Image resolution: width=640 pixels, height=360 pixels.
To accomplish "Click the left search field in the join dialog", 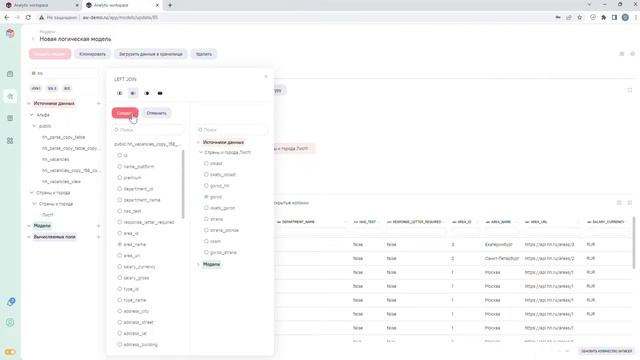I will pyautogui.click(x=148, y=130).
